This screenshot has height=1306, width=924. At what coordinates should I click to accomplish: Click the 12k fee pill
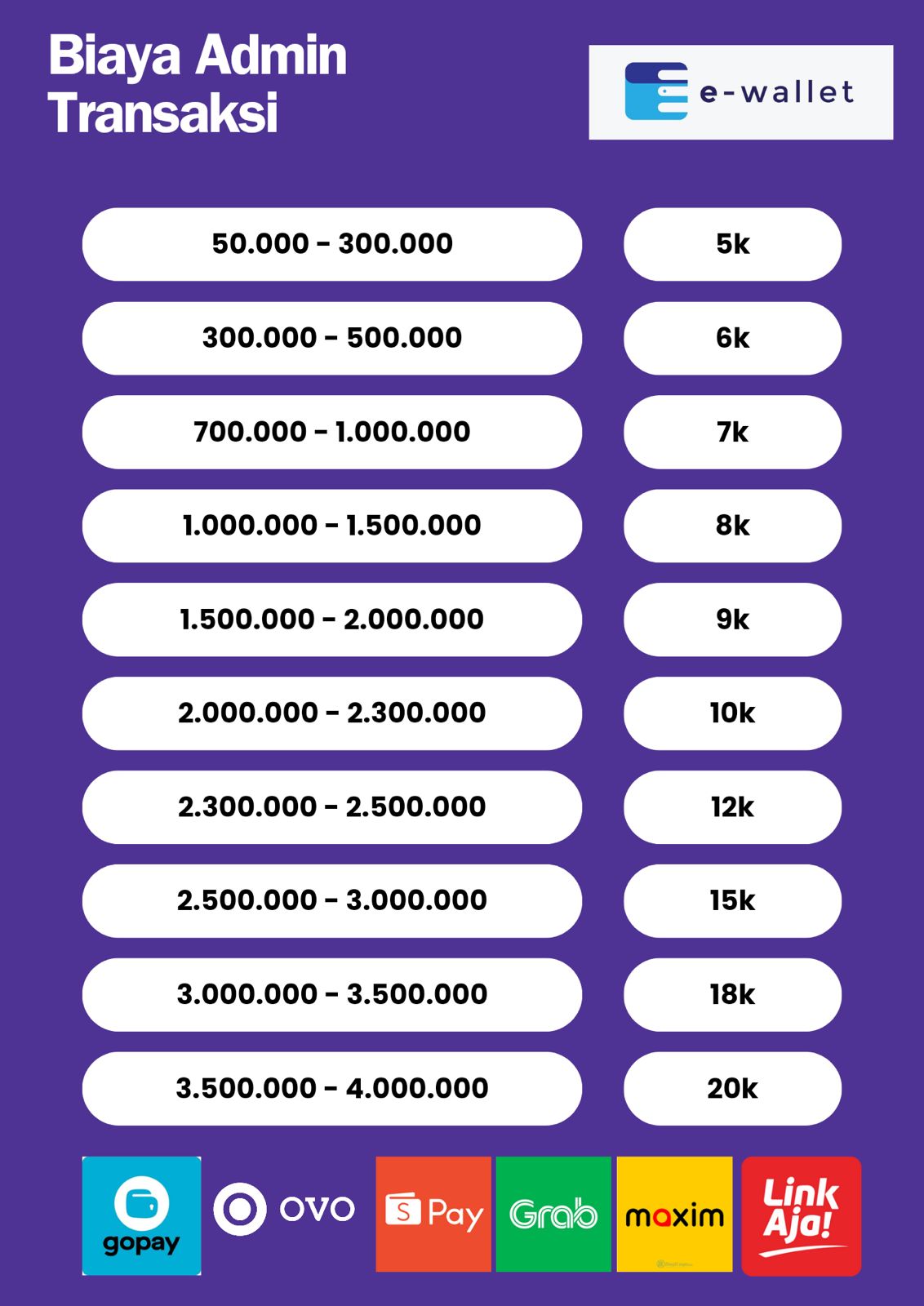point(732,807)
